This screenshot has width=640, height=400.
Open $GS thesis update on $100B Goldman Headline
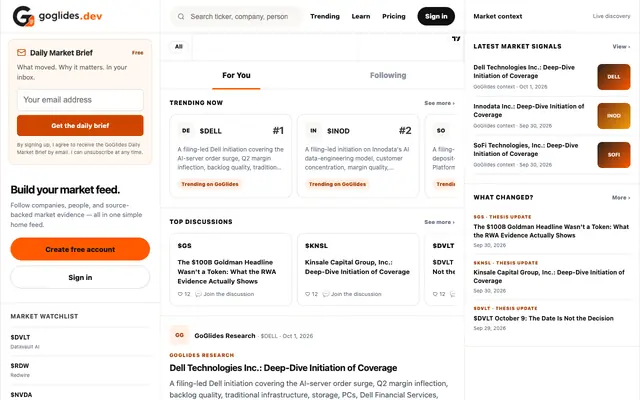[551, 231]
